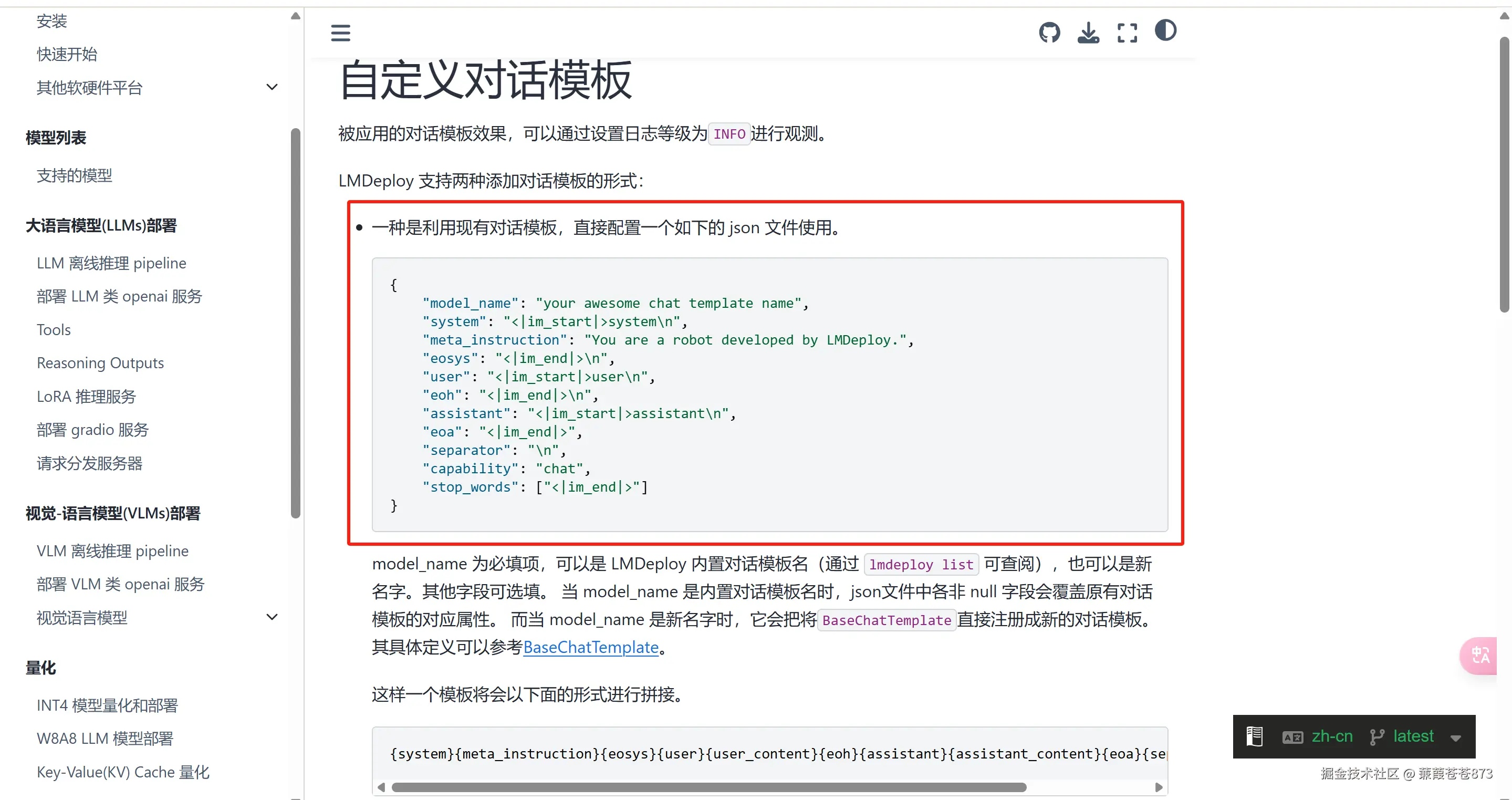This screenshot has height=800, width=1512.
Task: Click the zh-cn language icon
Action: [x=1292, y=736]
